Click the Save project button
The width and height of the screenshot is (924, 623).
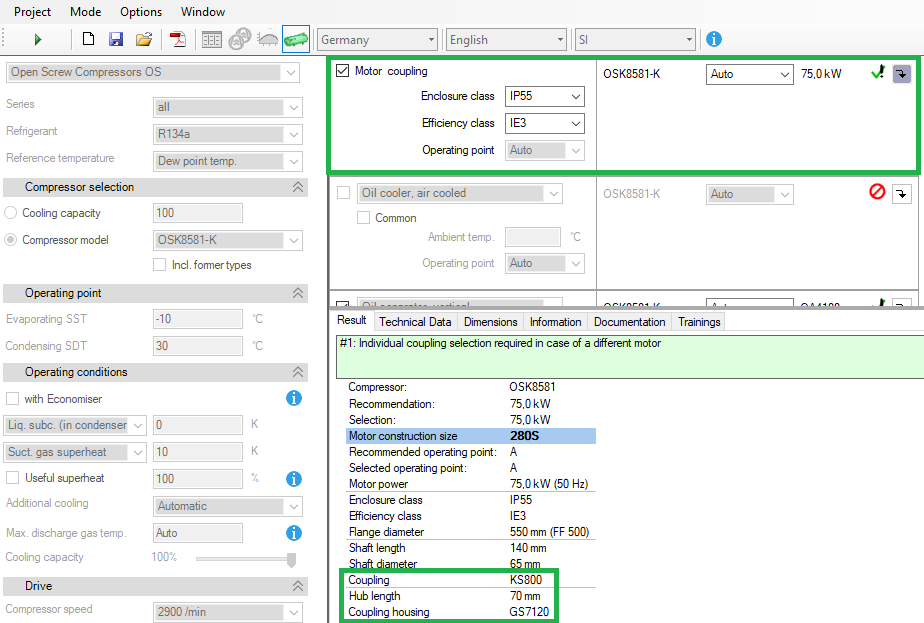coord(115,38)
